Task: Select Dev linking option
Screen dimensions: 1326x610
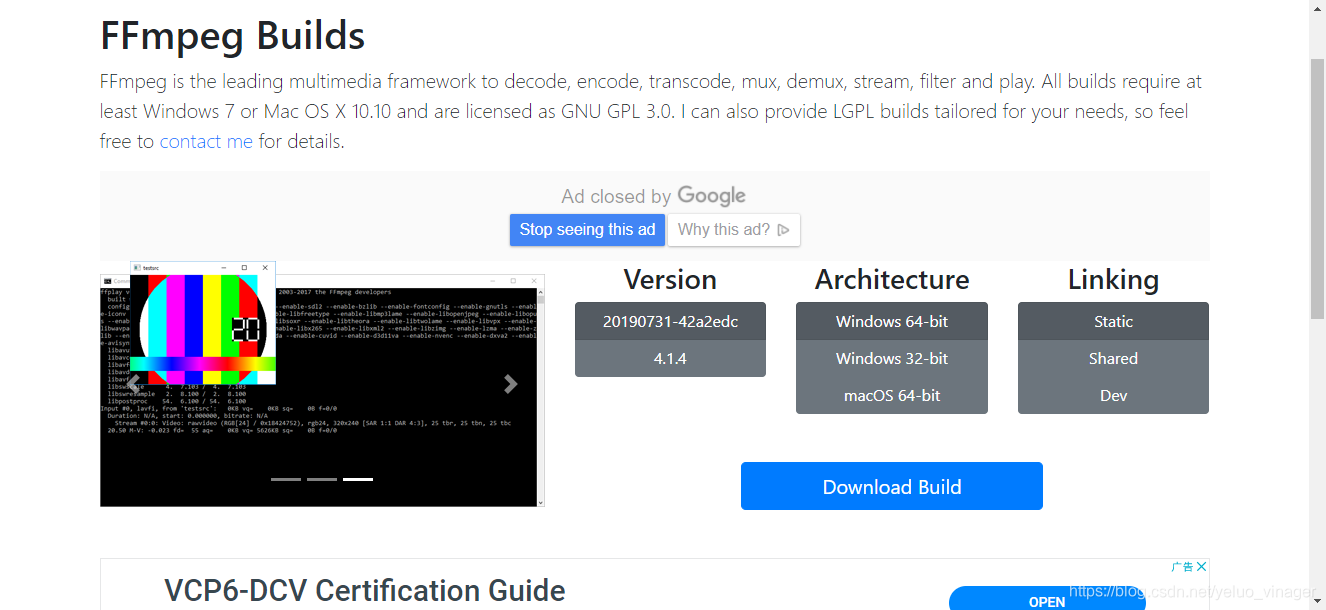Action: pyautogui.click(x=1113, y=395)
